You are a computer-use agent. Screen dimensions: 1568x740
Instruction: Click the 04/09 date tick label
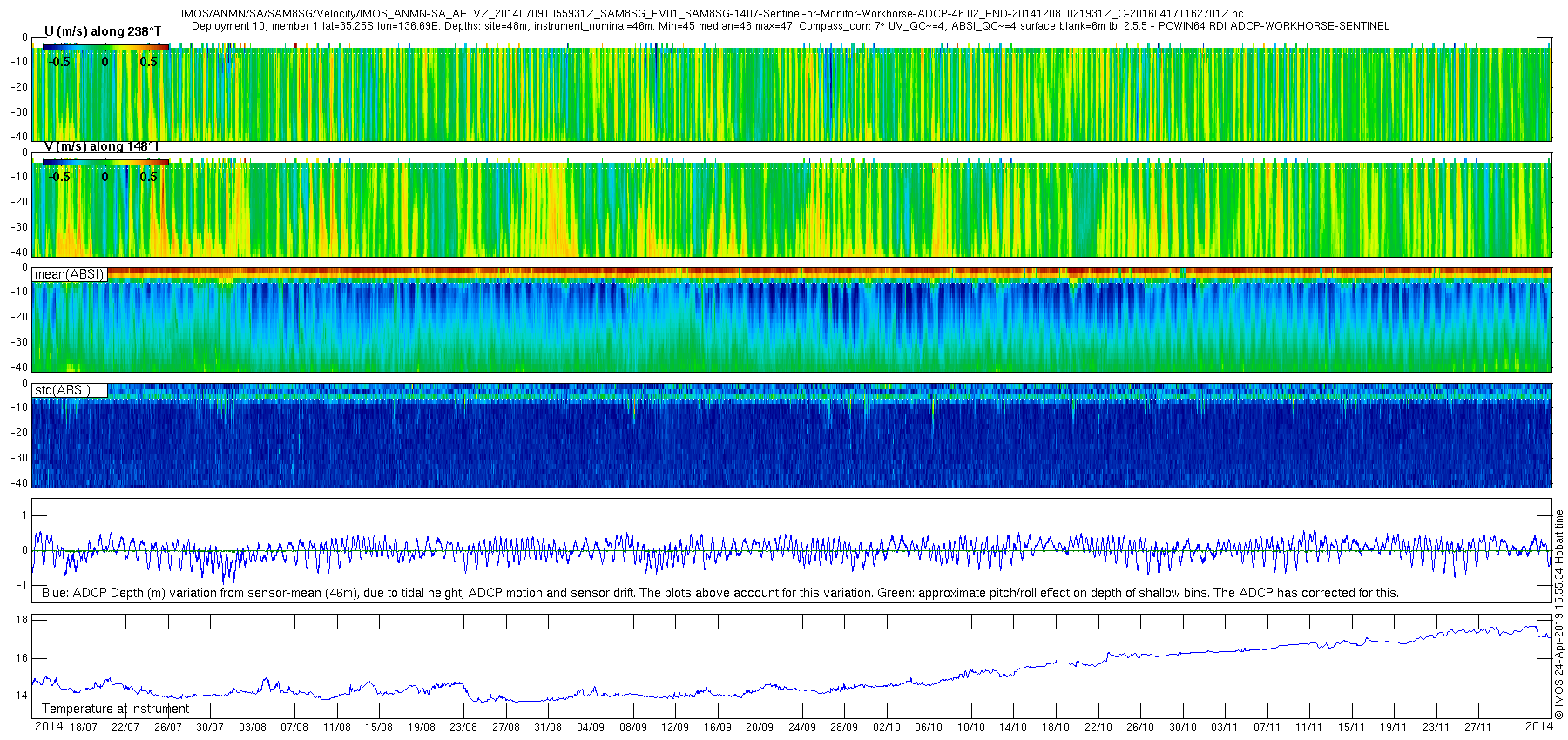point(591,728)
